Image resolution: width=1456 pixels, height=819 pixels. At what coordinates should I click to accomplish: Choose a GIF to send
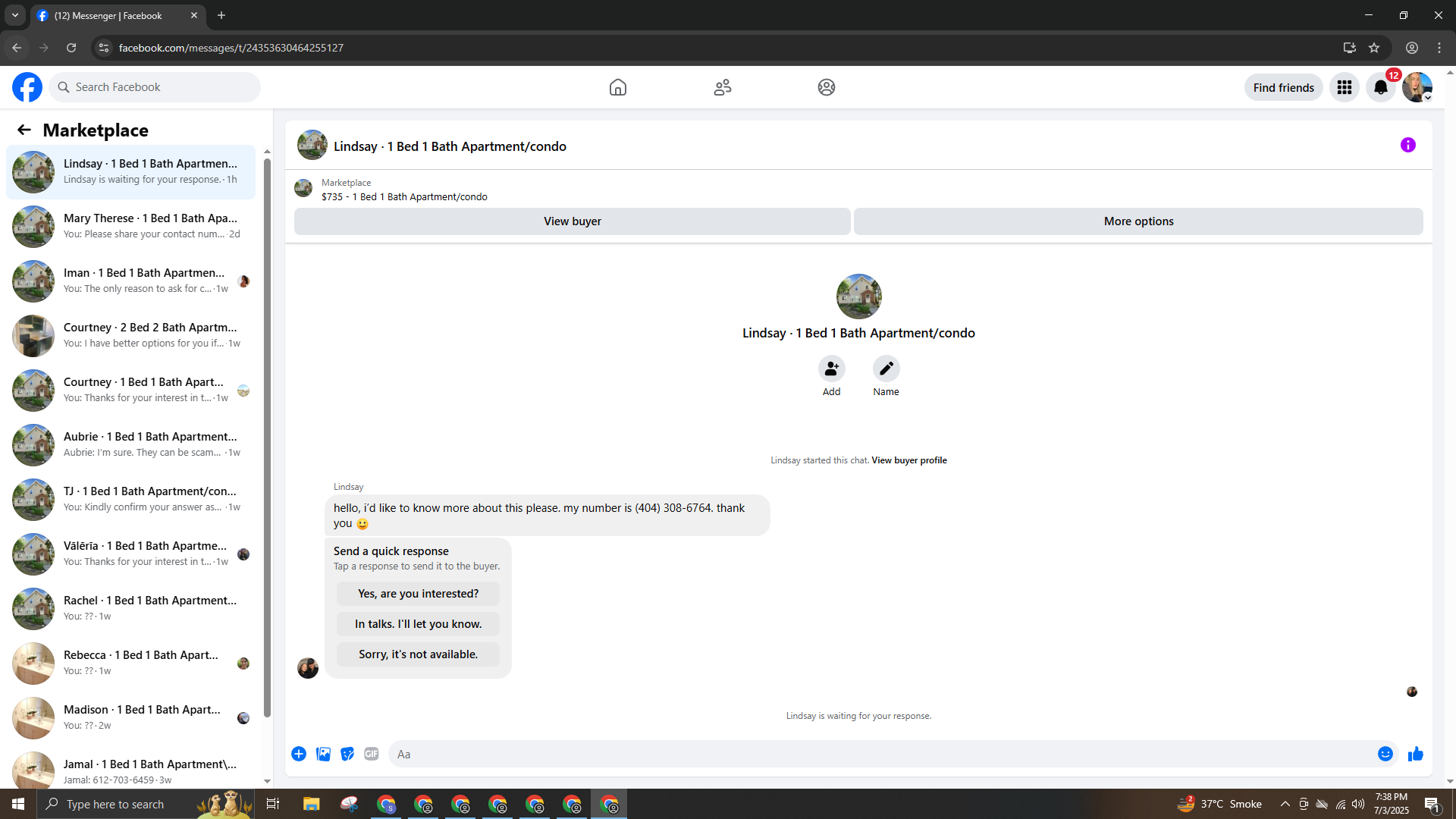click(x=371, y=754)
